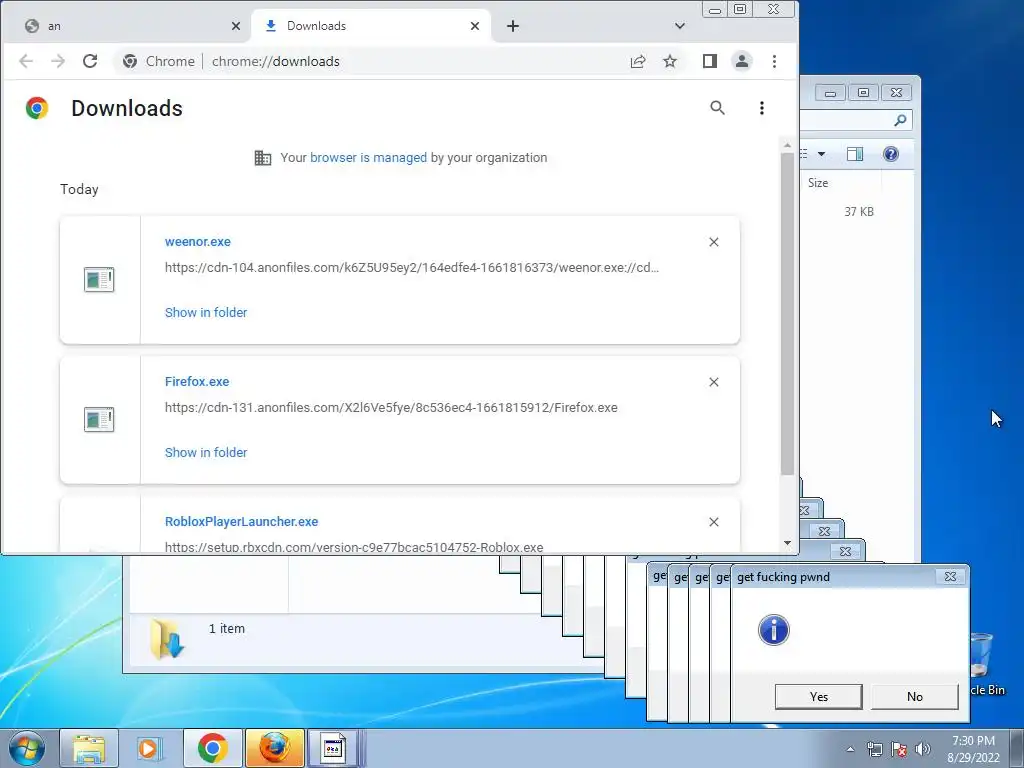Expand Explorer view options dropdown arrow
Viewport: 1024px width, 768px height.
tap(822, 154)
